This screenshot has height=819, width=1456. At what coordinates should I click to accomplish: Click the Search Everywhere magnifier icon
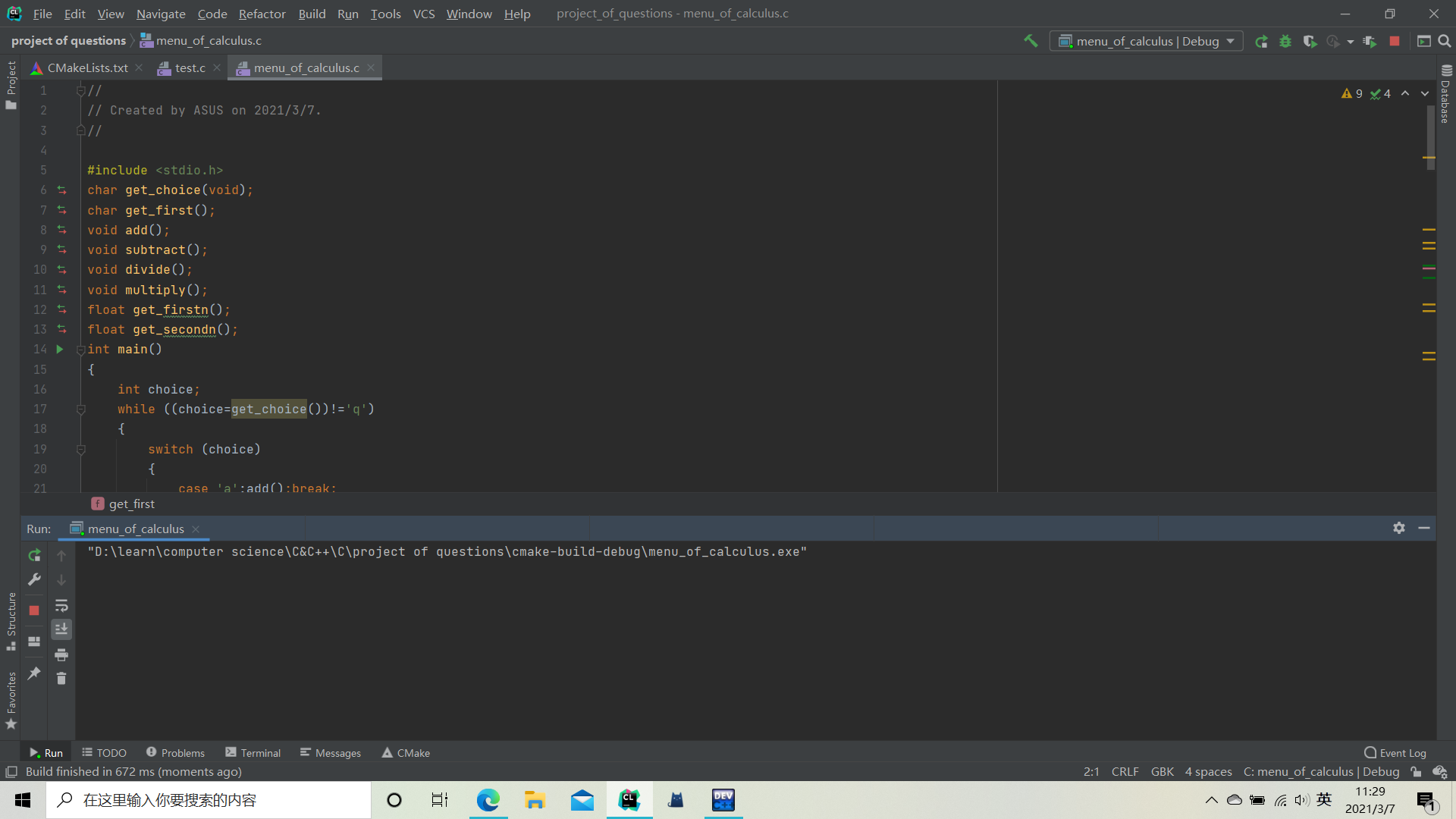pyautogui.click(x=1445, y=41)
